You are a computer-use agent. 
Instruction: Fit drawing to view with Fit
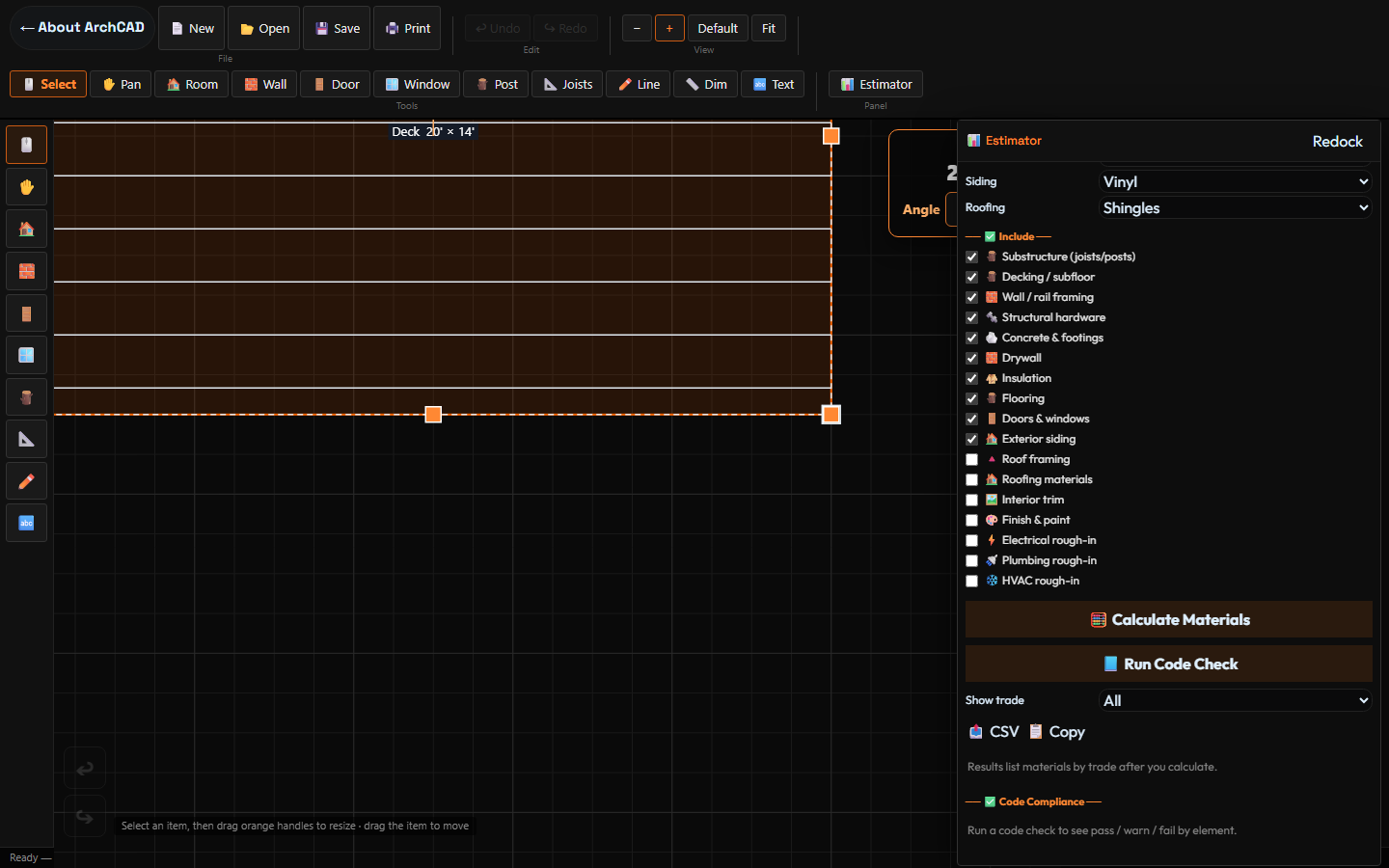(x=769, y=28)
